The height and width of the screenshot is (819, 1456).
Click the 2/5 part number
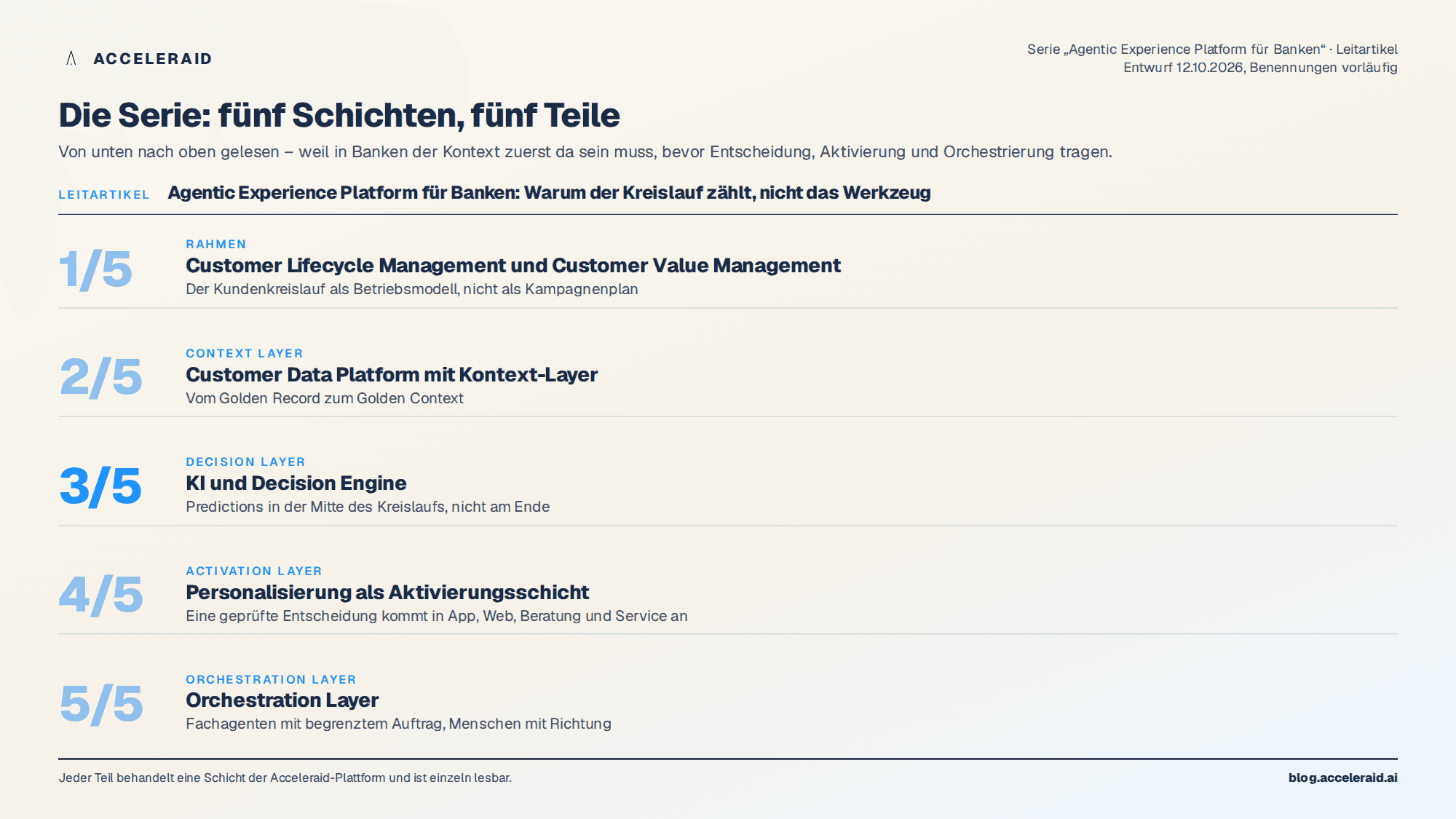click(101, 378)
